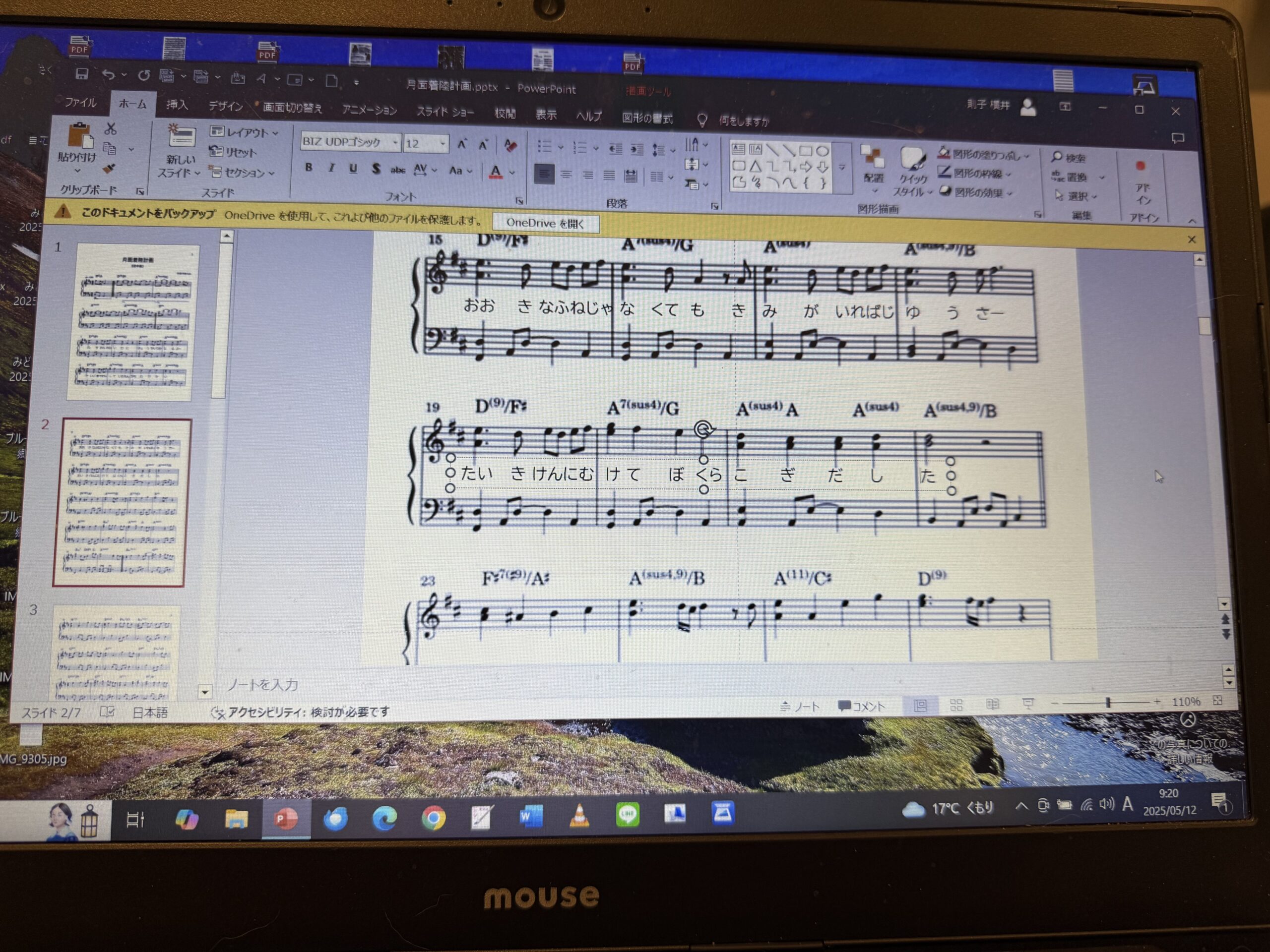Switch to Slide Sorter view icon
Viewport: 1270px width, 952px height.
(x=956, y=705)
